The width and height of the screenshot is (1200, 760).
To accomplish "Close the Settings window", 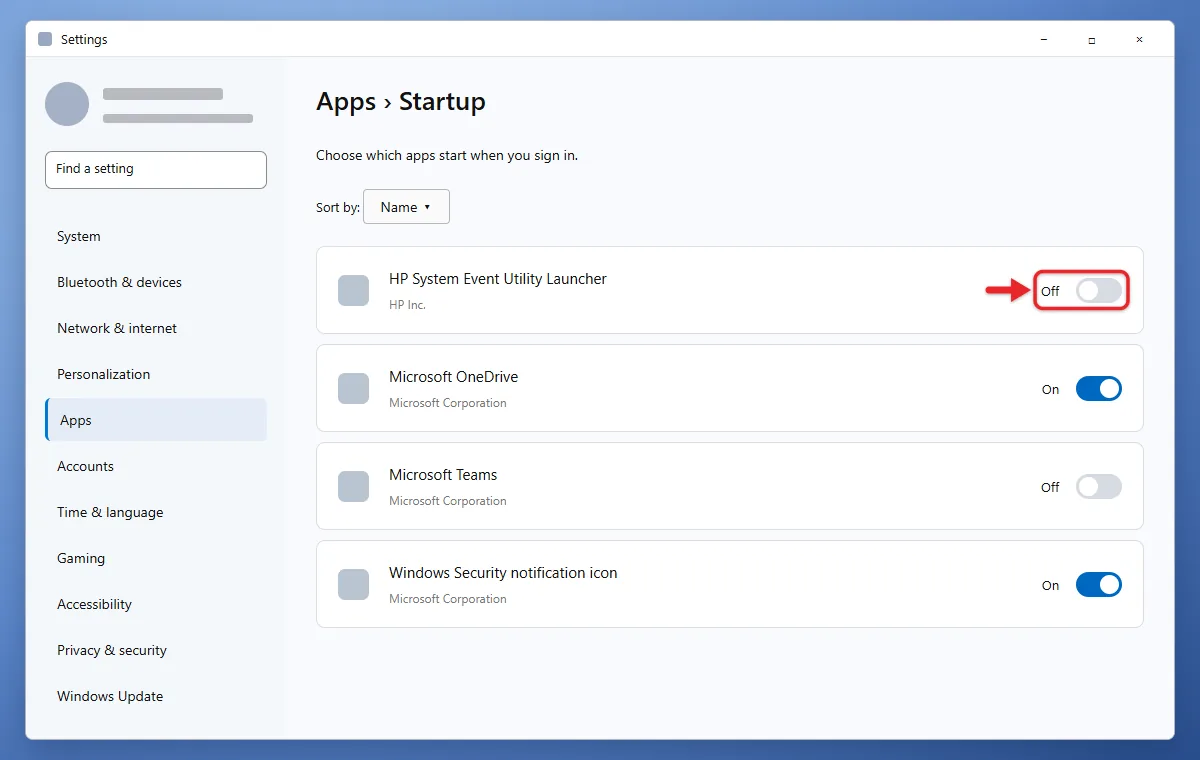I will point(1140,40).
